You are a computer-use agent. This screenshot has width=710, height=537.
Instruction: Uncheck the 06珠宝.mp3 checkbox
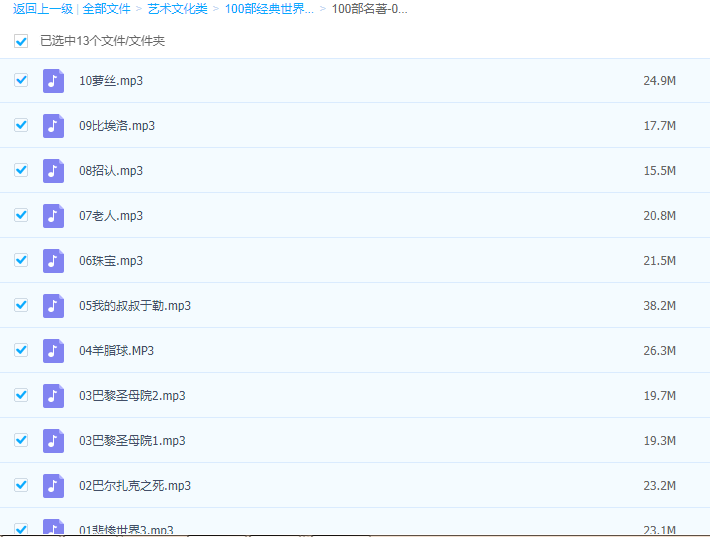tap(21, 260)
